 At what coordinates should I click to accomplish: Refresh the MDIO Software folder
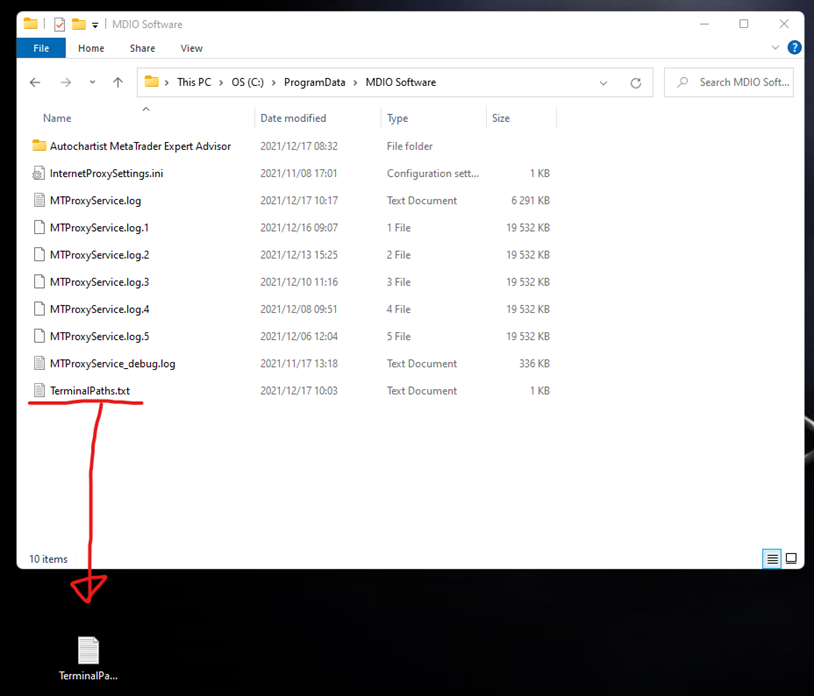pos(635,83)
